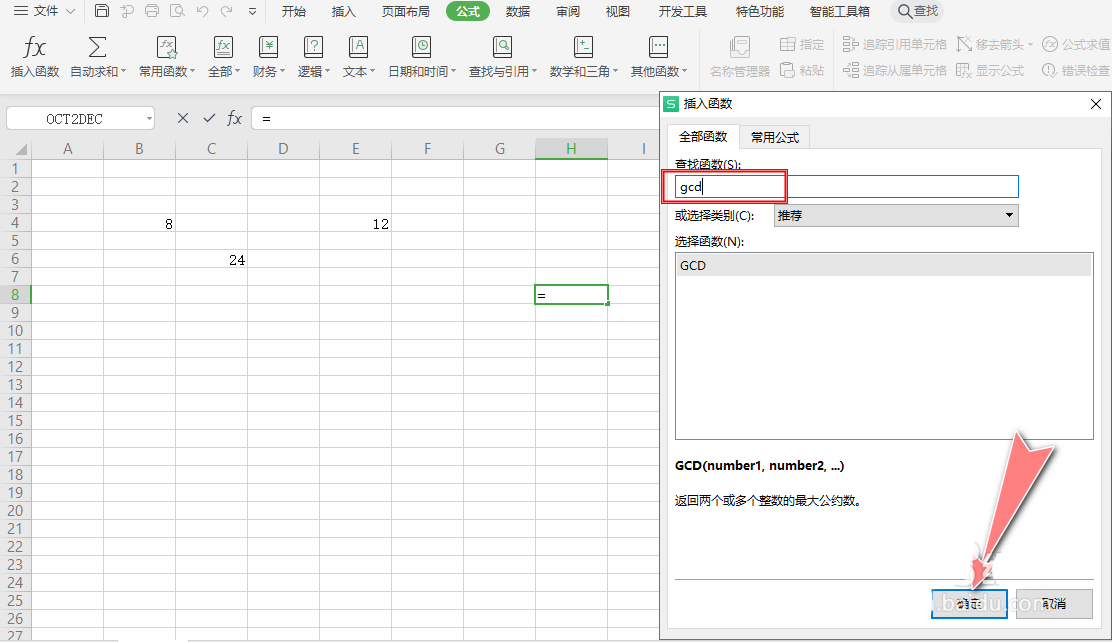Open the Financial functions icon
Viewport: 1112px width, 642px height.
pyautogui.click(x=268, y=48)
